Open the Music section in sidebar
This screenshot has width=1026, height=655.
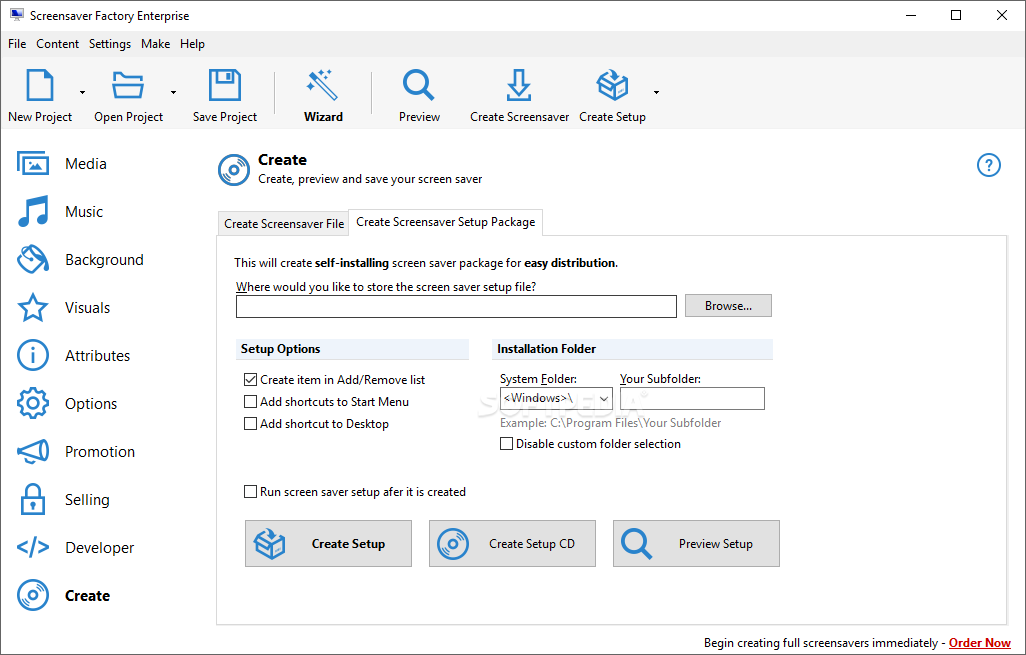pyautogui.click(x=60, y=211)
